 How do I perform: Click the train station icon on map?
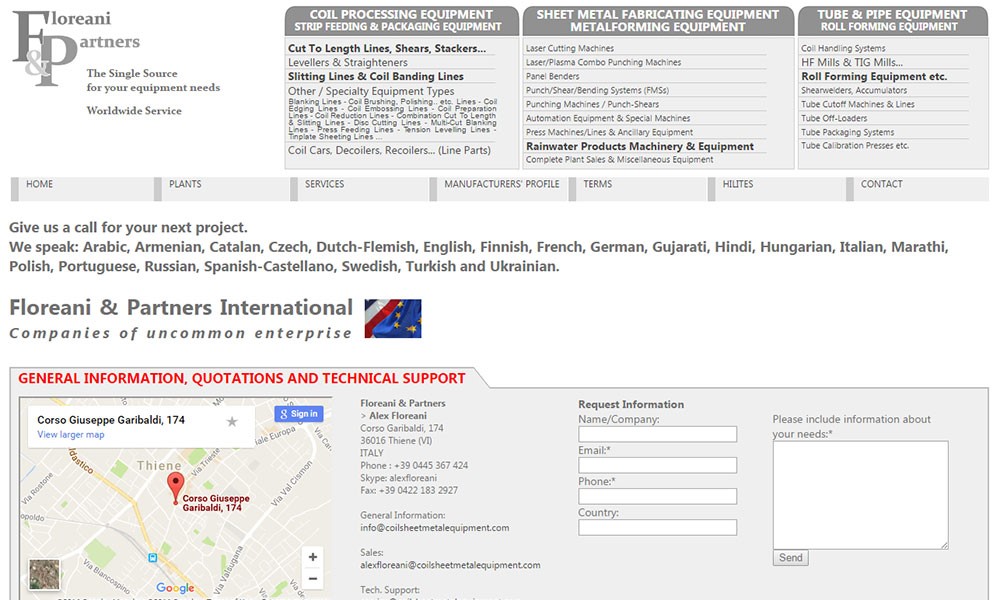point(152,558)
